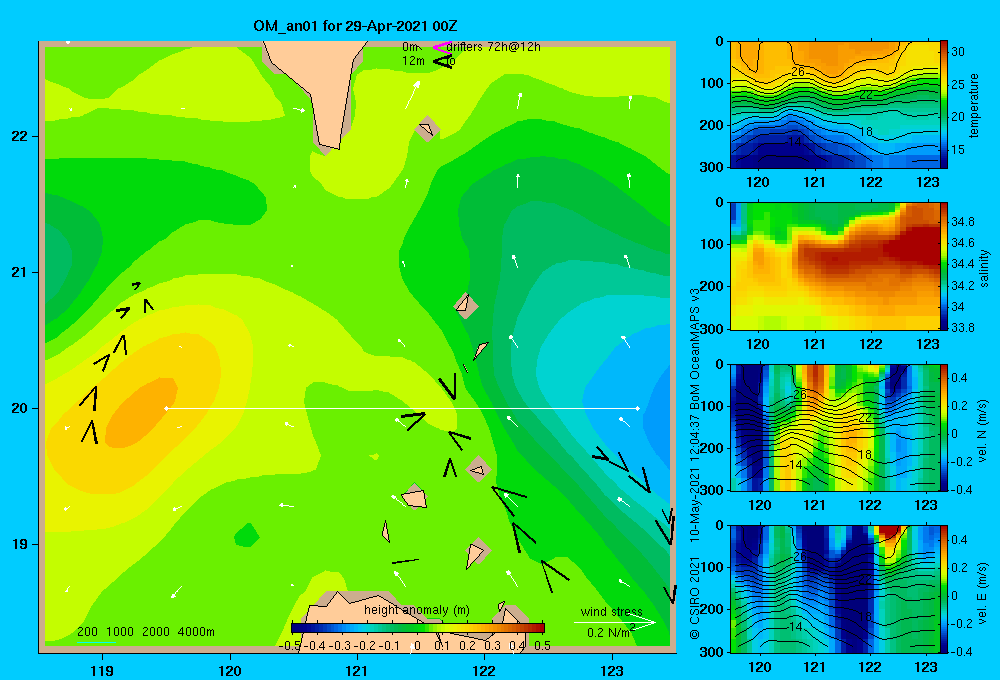Click the black 12m drifter legend marker
Image resolution: width=1000 pixels, height=680 pixels.
pos(443,61)
